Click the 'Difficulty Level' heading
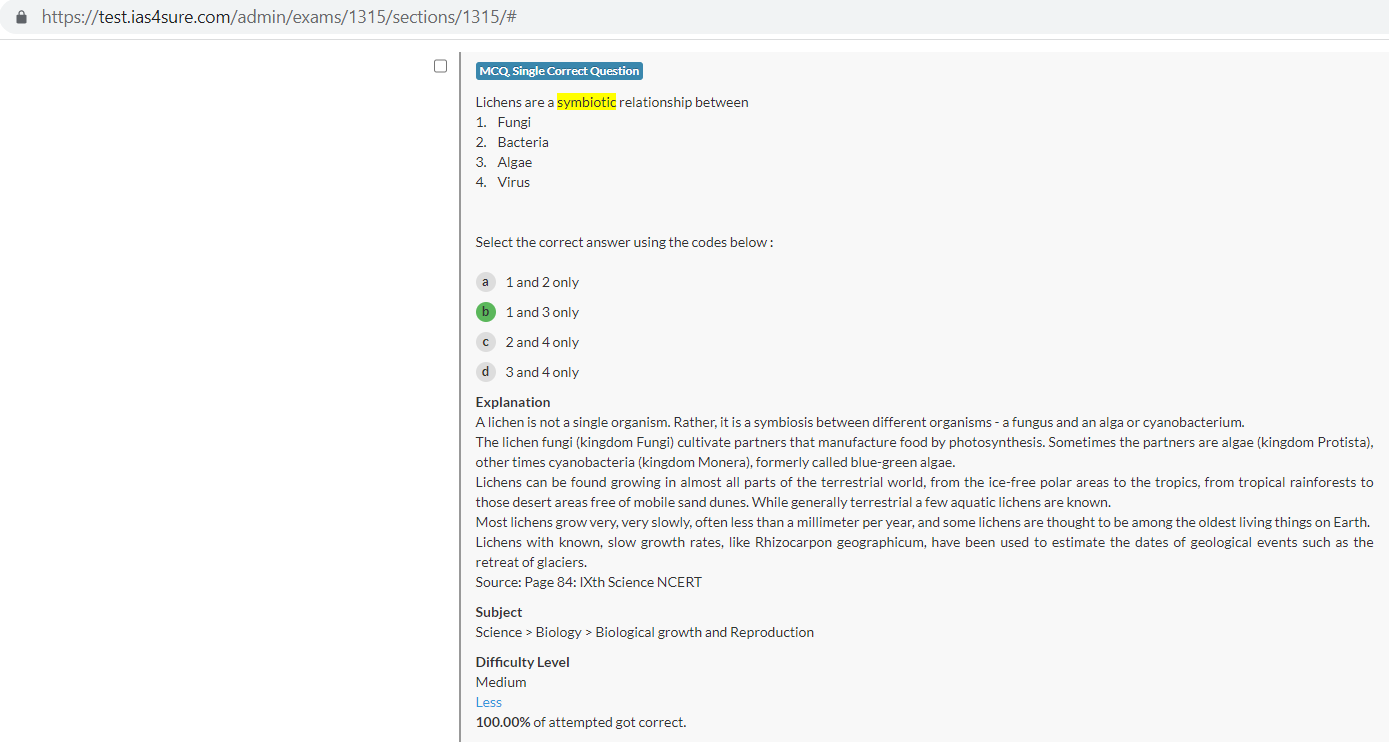The height and width of the screenshot is (743, 1389). coord(522,662)
